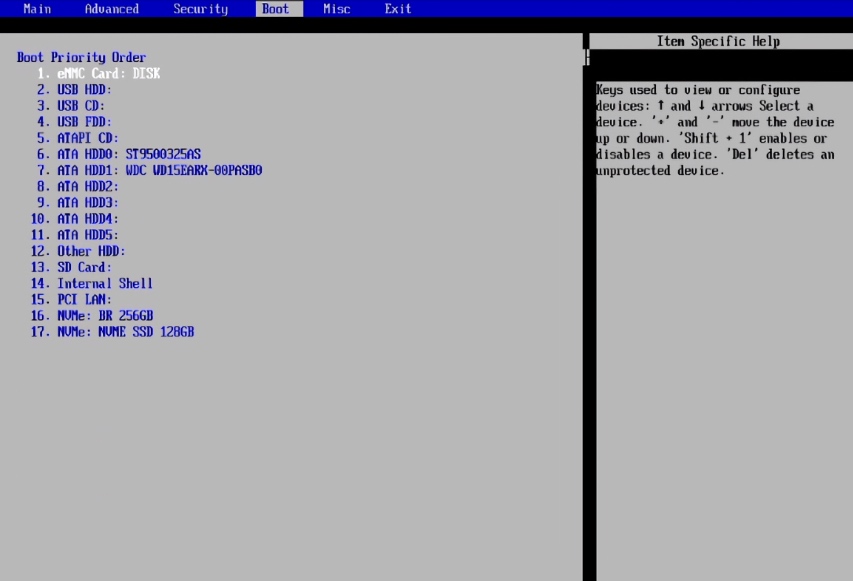Open the Main tab
The image size is (853, 581).
point(37,9)
